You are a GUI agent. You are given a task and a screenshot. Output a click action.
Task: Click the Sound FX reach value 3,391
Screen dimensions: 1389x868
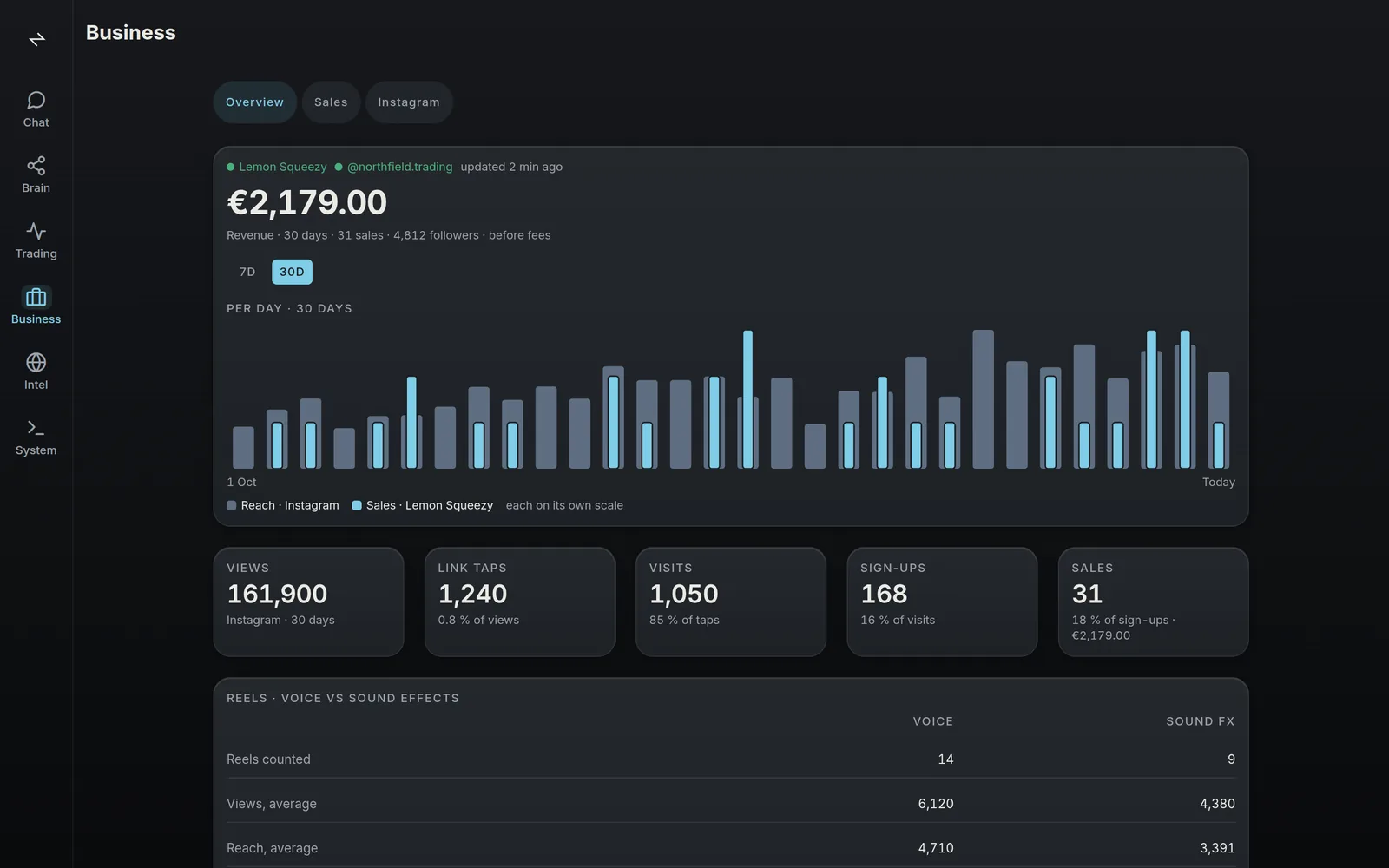pos(1217,848)
